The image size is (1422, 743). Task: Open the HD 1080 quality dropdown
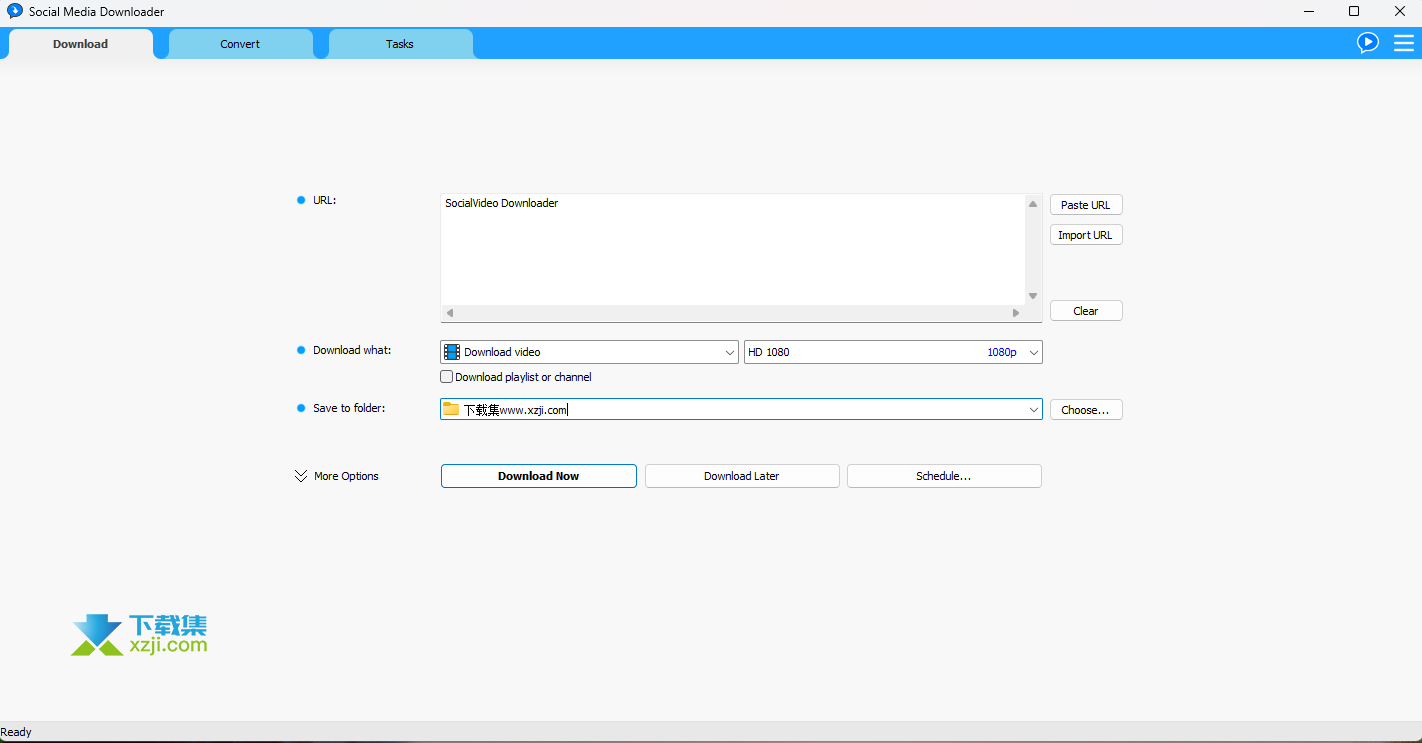[x=893, y=352]
